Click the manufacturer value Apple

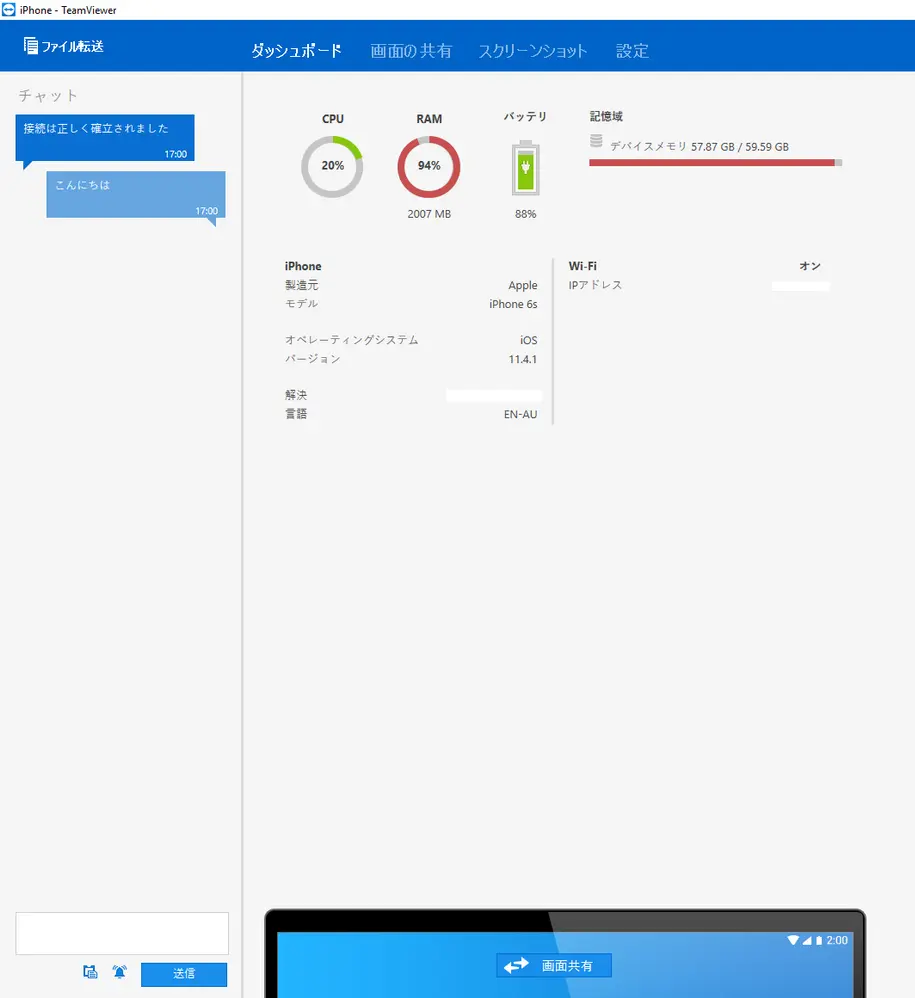pos(522,286)
